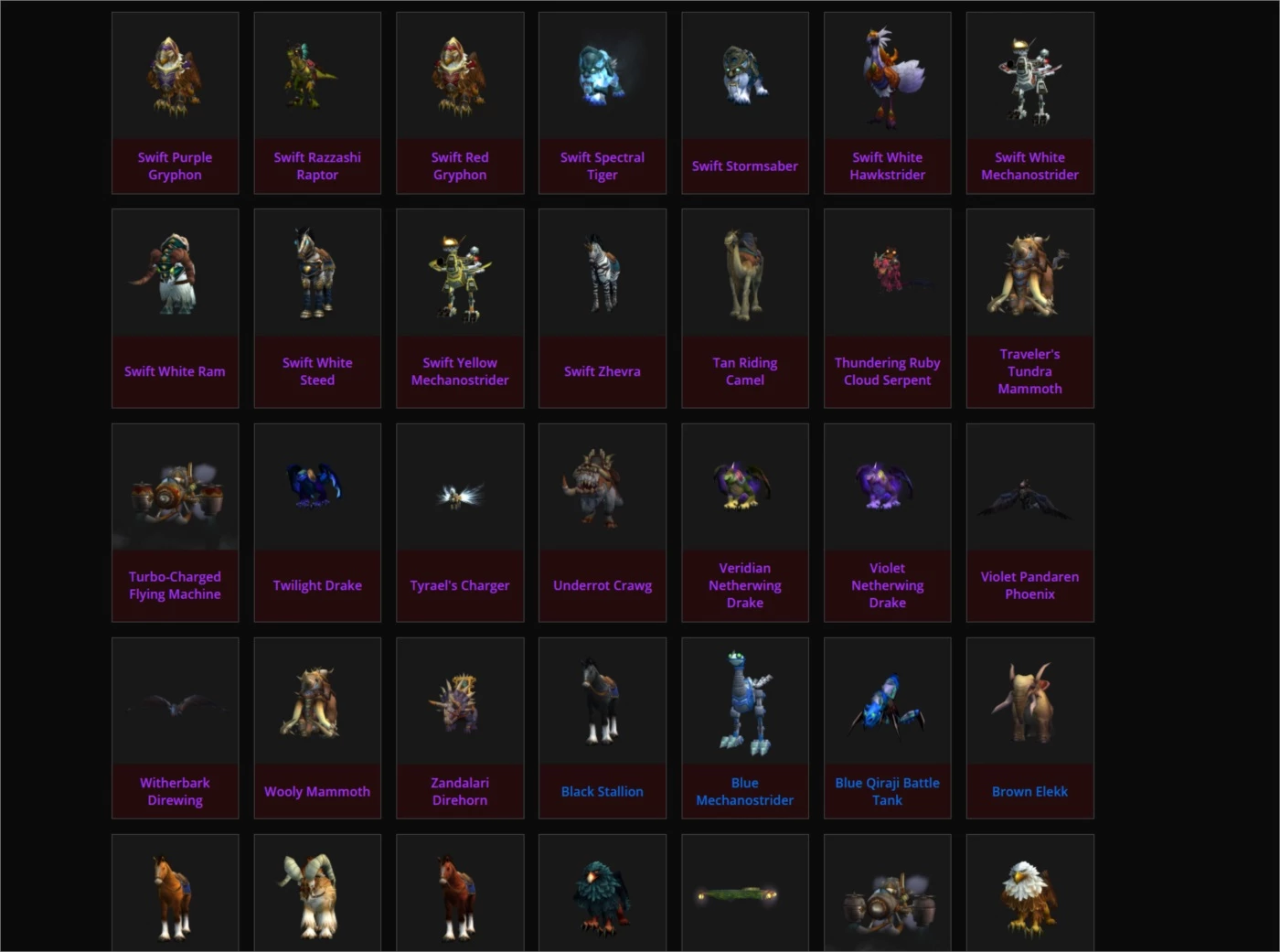This screenshot has height=952, width=1280.
Task: Choose the Tan Riding Camel model icon
Action: click(x=745, y=273)
